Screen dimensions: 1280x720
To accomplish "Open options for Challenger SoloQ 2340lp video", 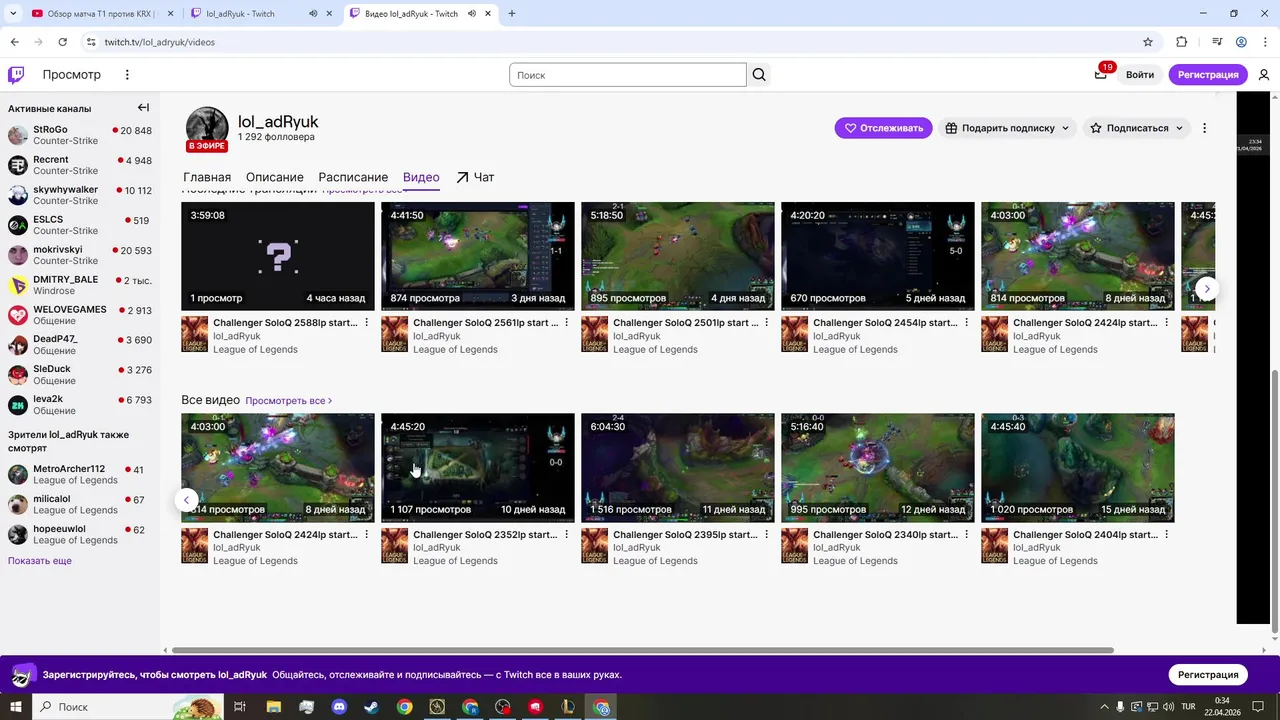I will point(967,535).
